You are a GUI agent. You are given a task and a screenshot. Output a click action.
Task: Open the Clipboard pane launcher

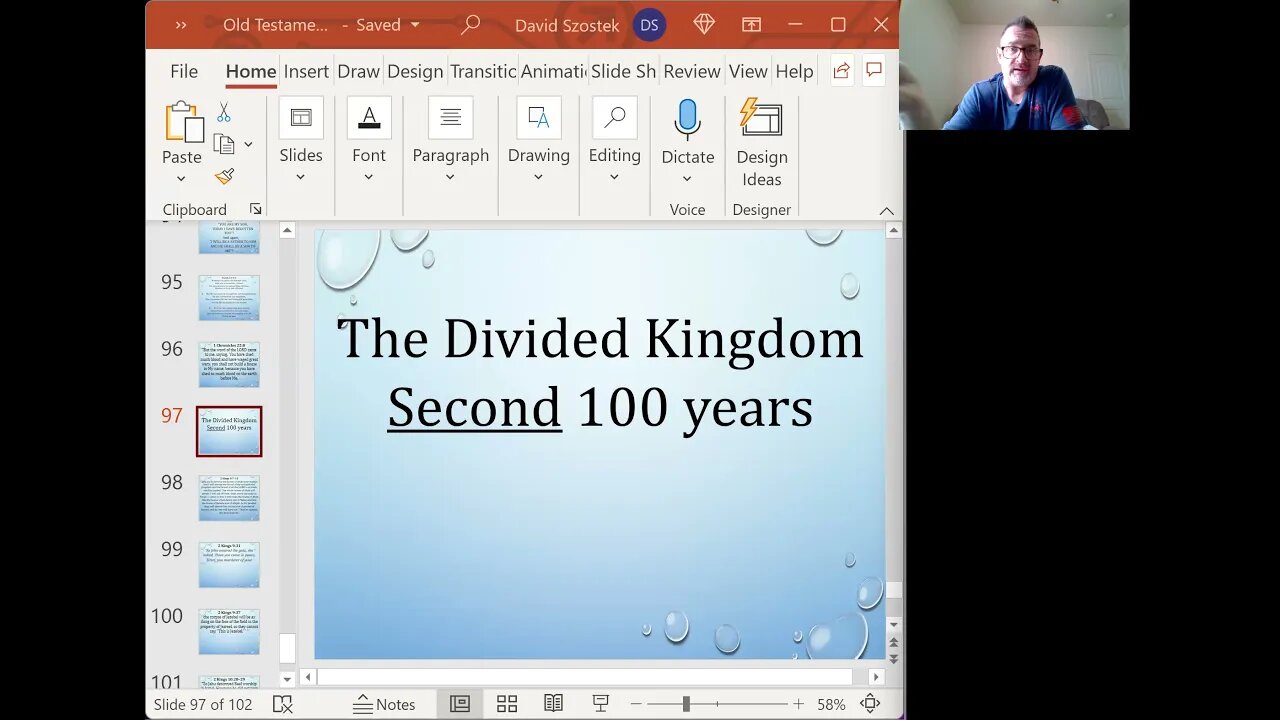[x=256, y=209]
